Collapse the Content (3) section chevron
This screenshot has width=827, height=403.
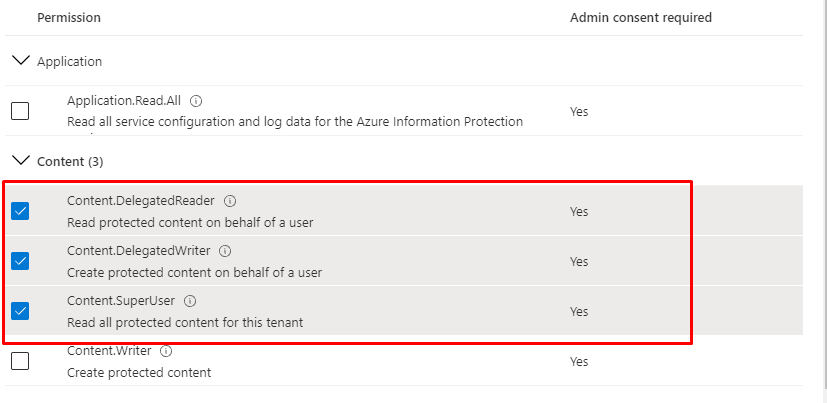coord(20,161)
